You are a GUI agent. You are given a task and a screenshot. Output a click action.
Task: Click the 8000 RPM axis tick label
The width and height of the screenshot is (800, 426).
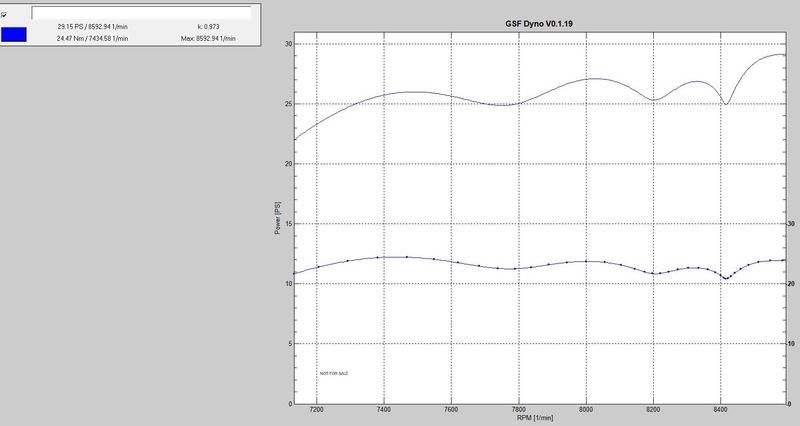point(586,409)
